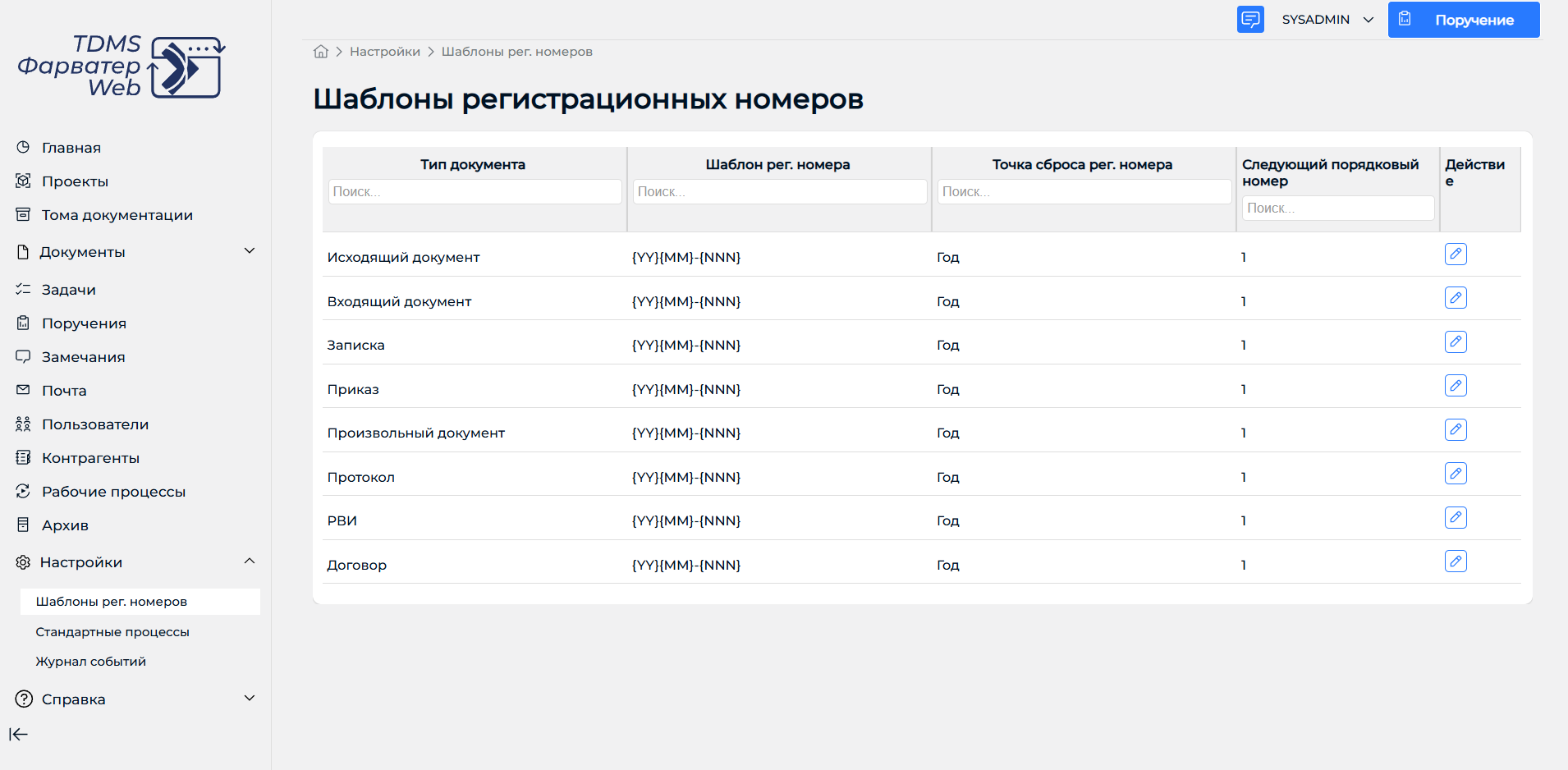
Task: Open Рабочие процессы section
Action: (x=113, y=492)
